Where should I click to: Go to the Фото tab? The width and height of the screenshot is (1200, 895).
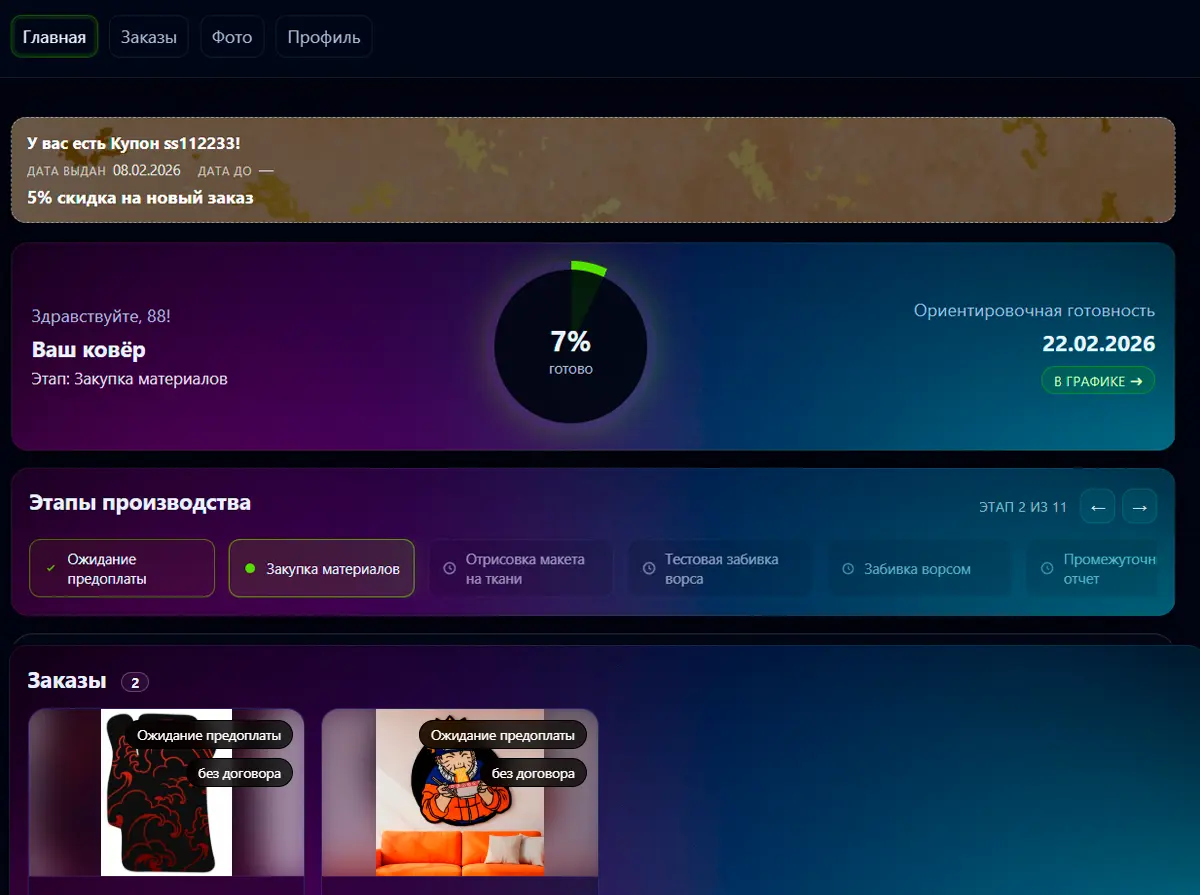(x=232, y=38)
